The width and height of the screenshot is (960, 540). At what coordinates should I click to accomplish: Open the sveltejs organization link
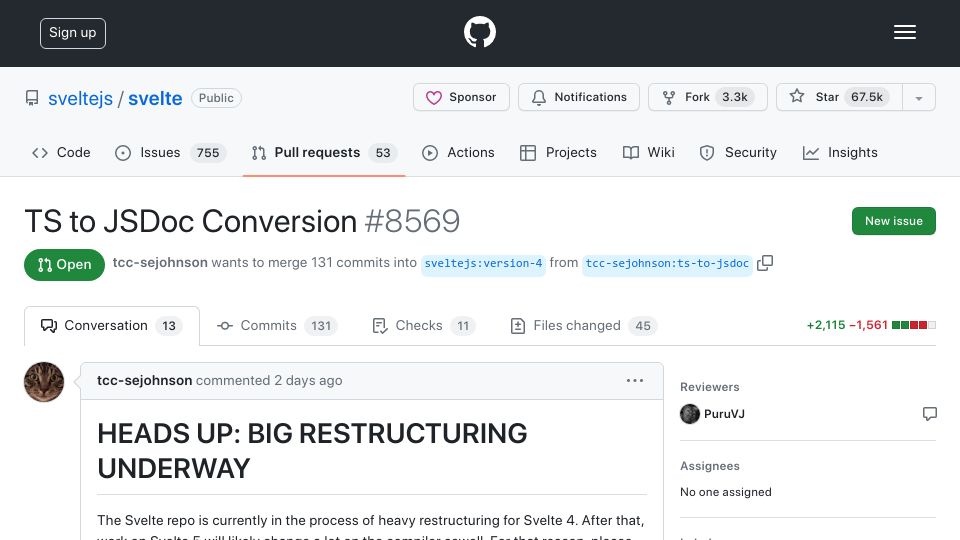80,98
